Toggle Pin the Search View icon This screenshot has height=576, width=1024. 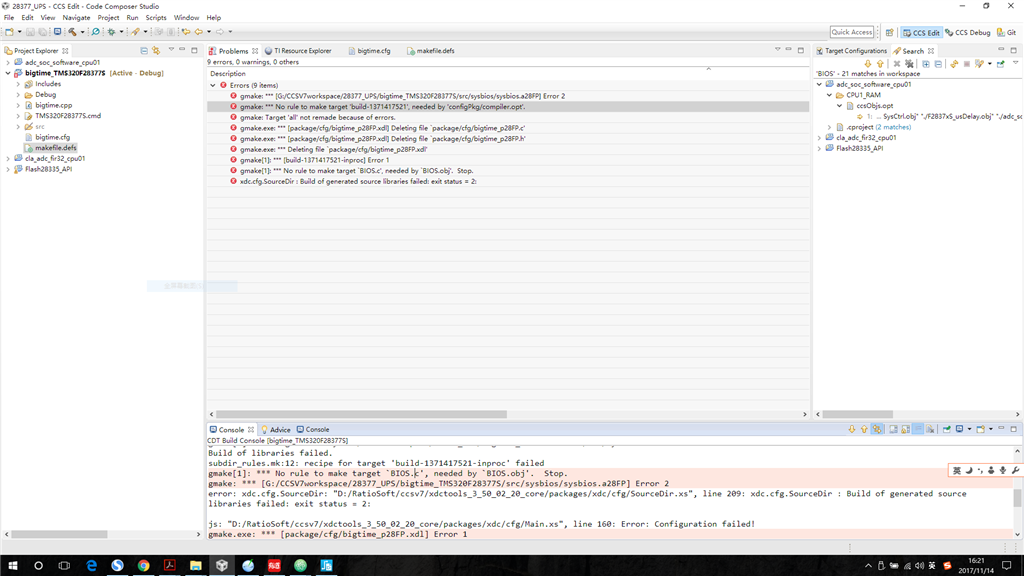coord(1001,64)
